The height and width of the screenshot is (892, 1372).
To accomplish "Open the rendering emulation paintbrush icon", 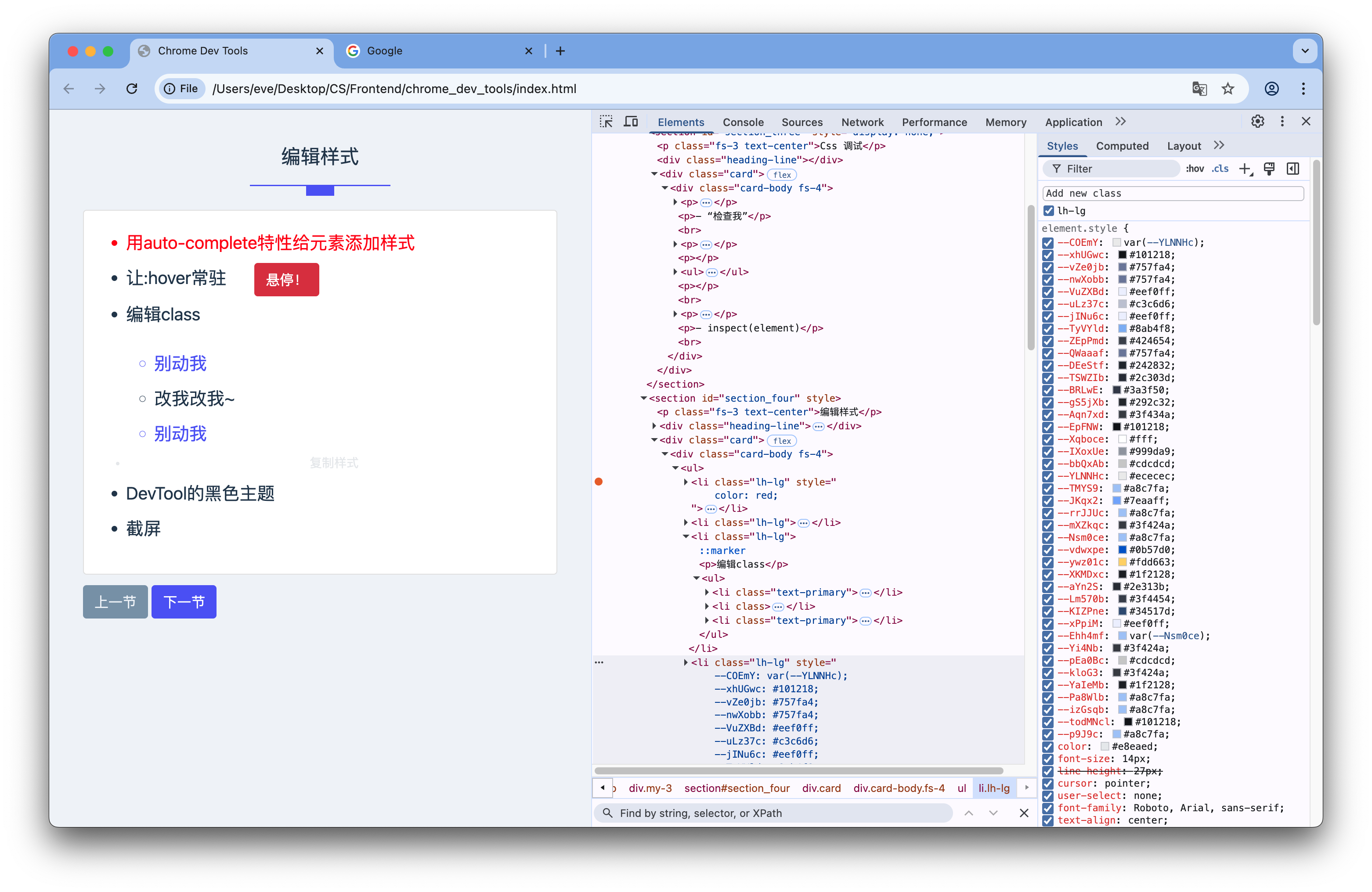I will [1269, 169].
